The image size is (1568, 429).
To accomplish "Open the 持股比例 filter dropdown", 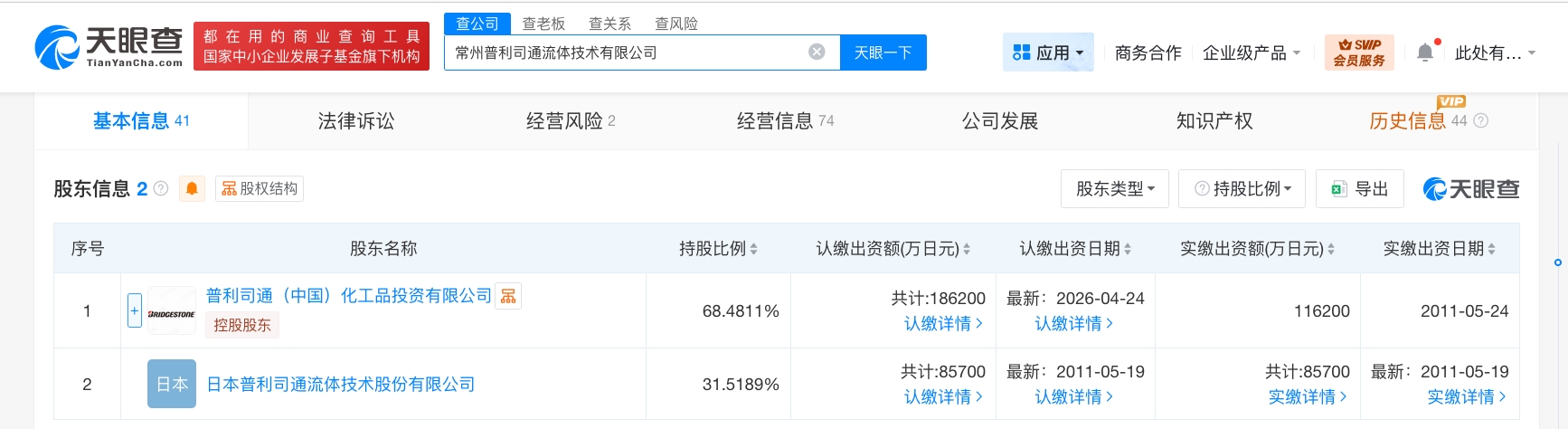I will tap(1241, 188).
